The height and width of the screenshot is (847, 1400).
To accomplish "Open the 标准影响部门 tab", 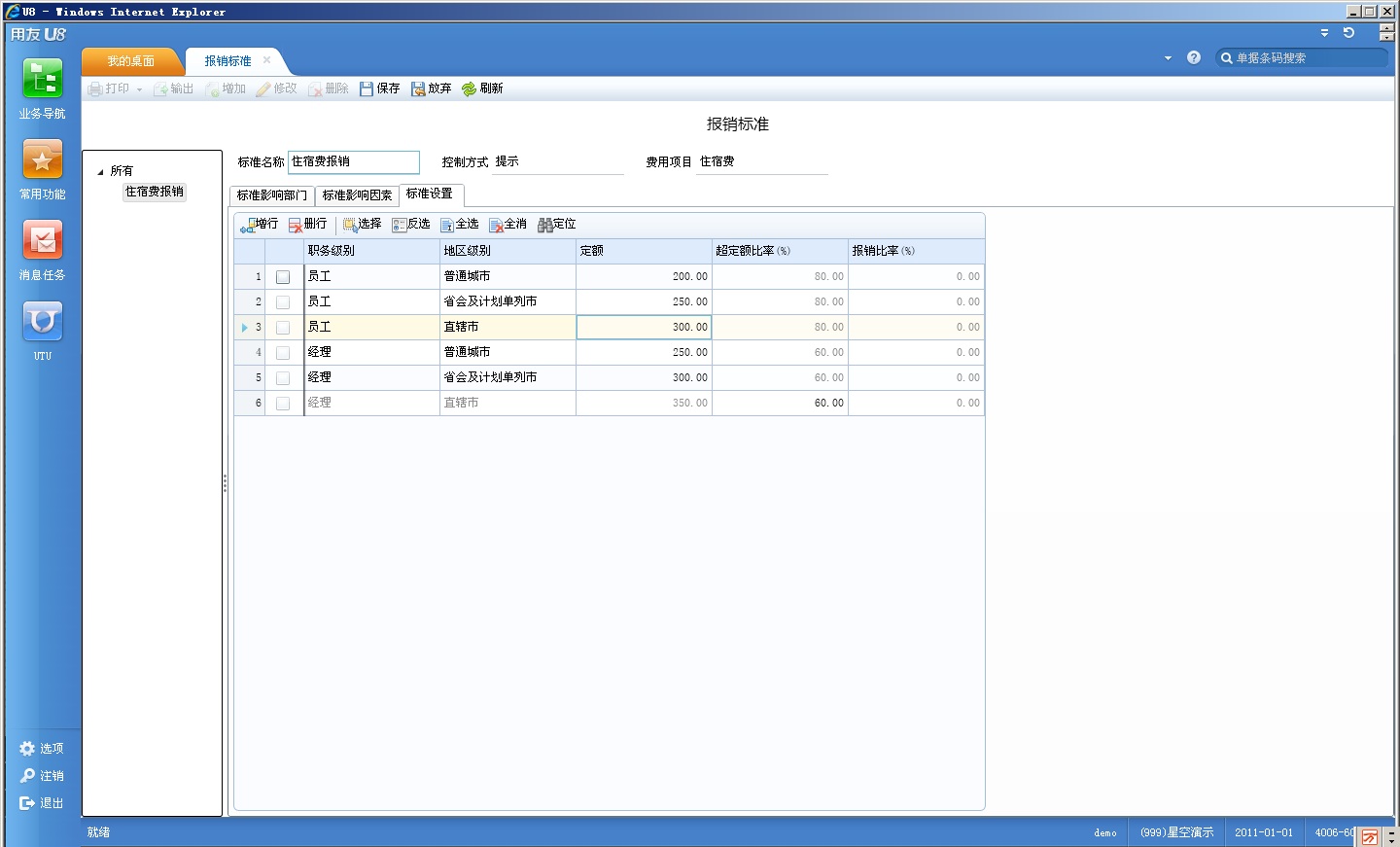I will pos(272,195).
